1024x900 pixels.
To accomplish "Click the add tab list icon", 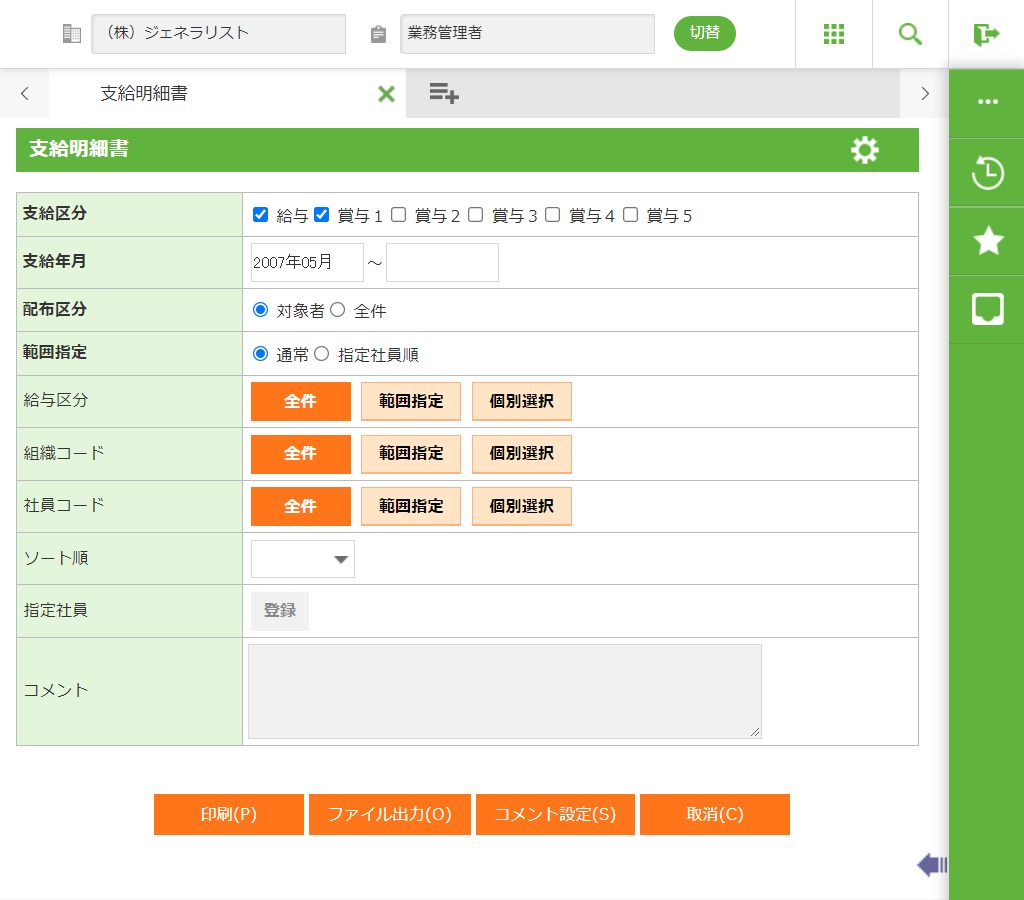I will click(x=443, y=94).
